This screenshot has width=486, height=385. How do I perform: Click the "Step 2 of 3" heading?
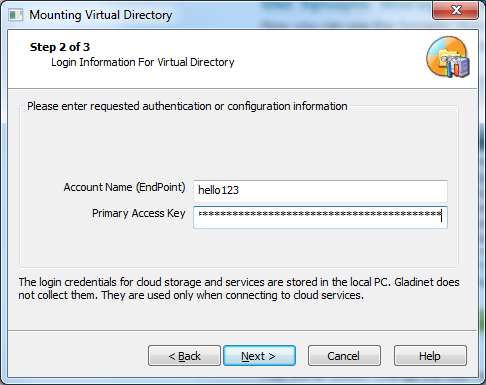click(x=60, y=47)
